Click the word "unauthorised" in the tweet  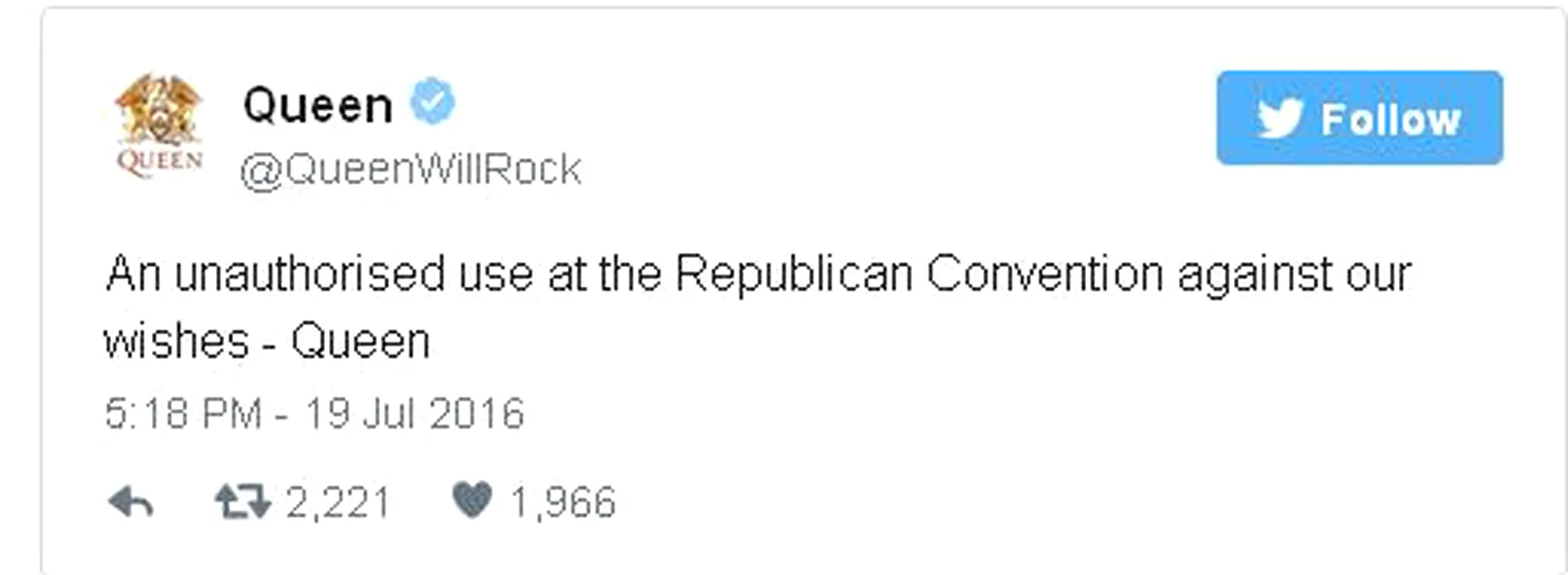(x=309, y=274)
